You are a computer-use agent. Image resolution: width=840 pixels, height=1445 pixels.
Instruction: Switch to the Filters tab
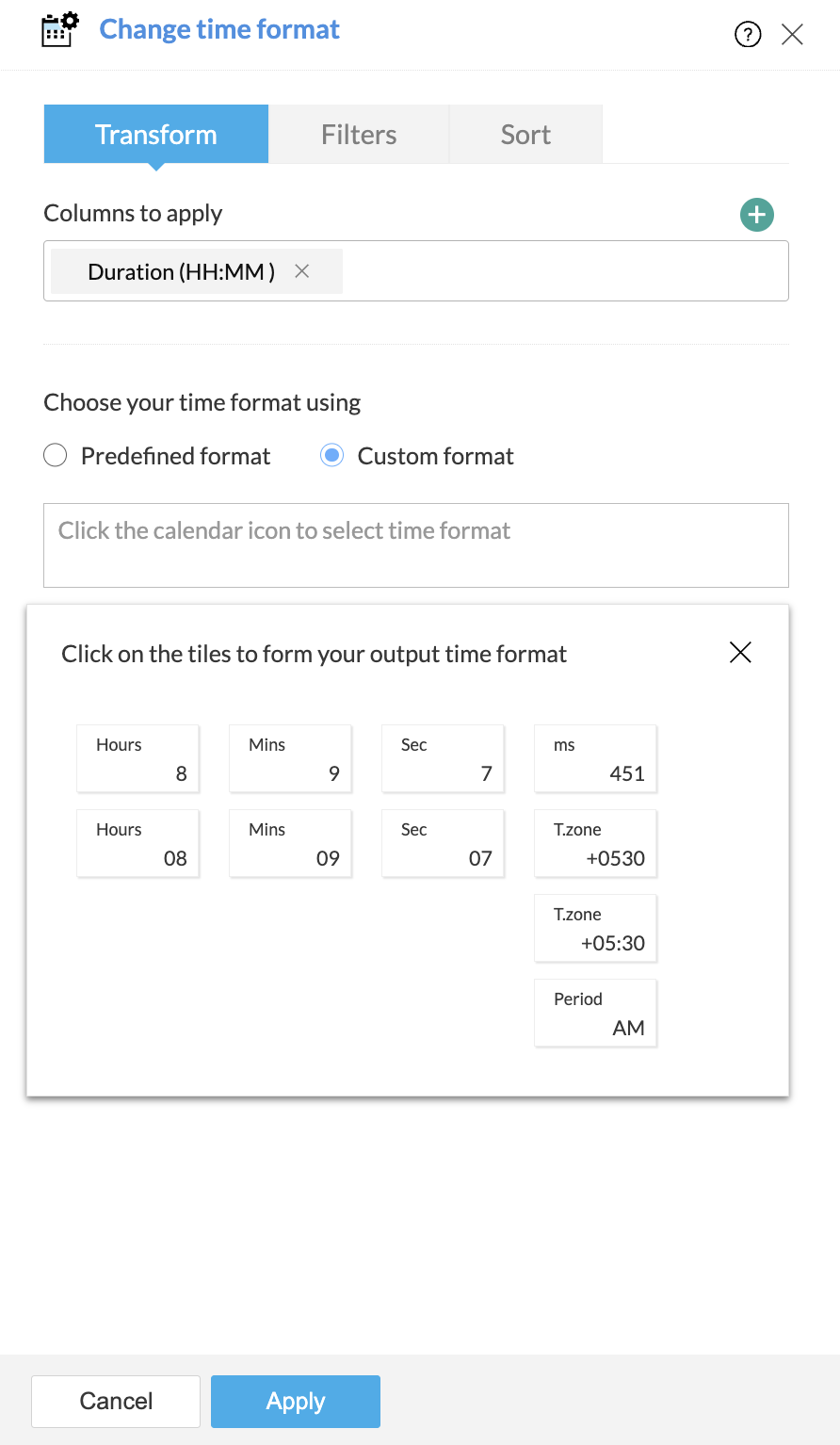(359, 135)
